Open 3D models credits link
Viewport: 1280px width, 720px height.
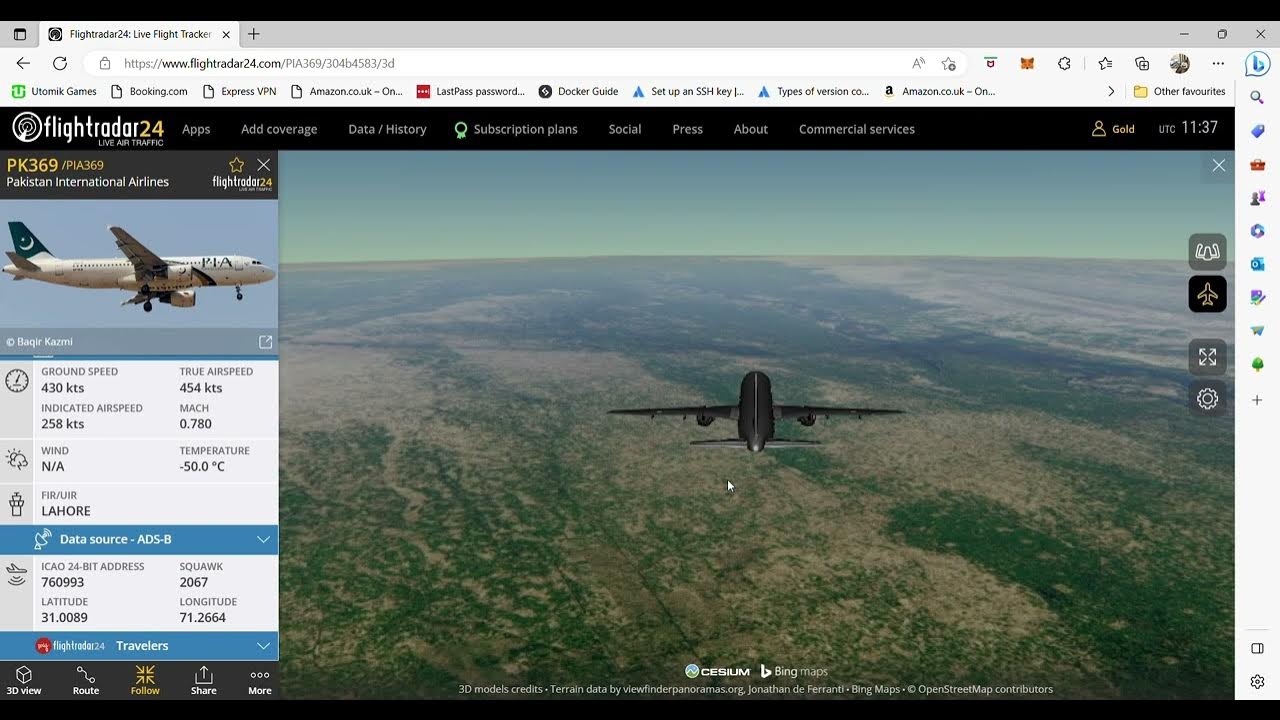[500, 689]
